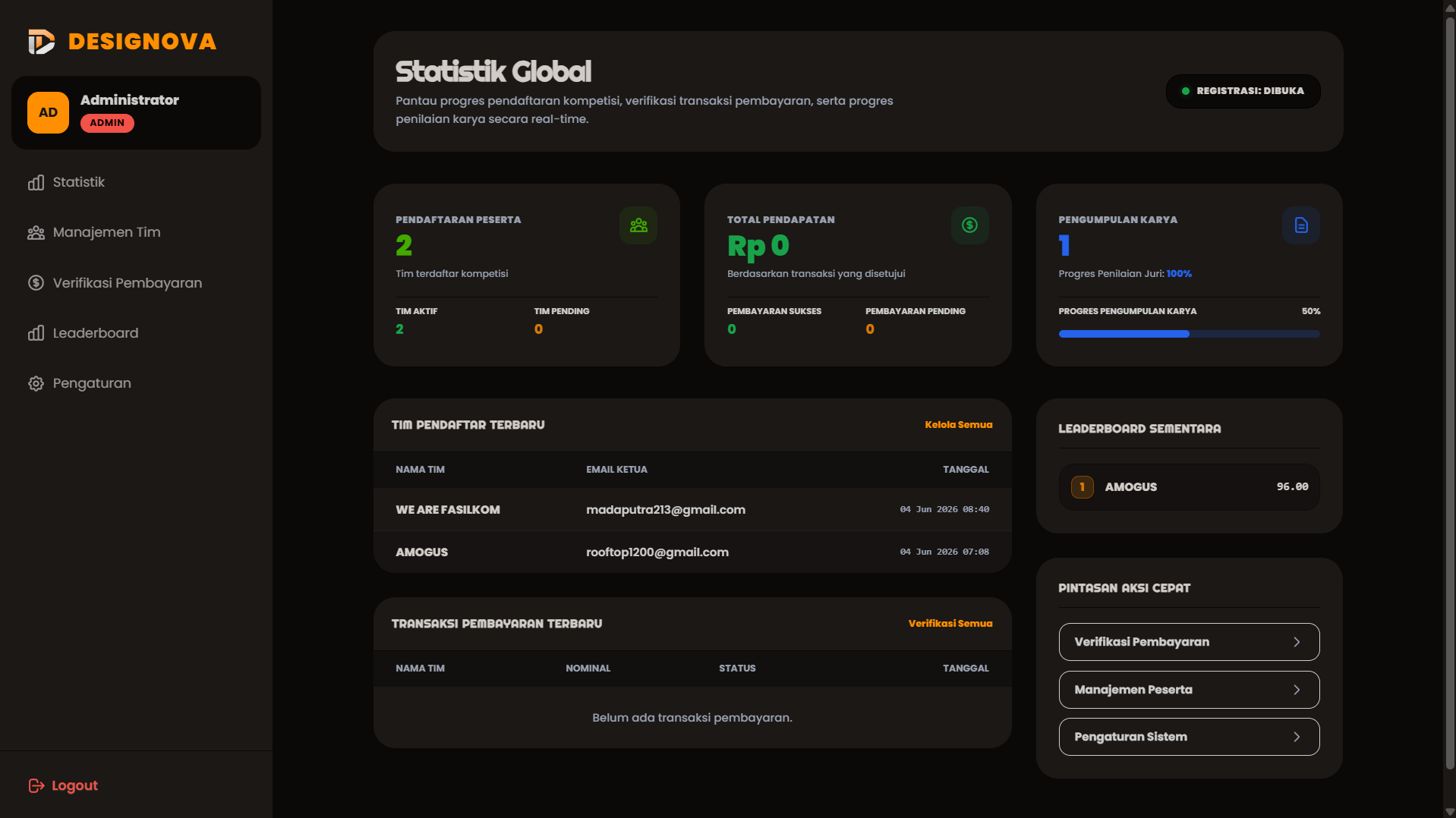Click the Pengaturan gear icon

coord(36,383)
